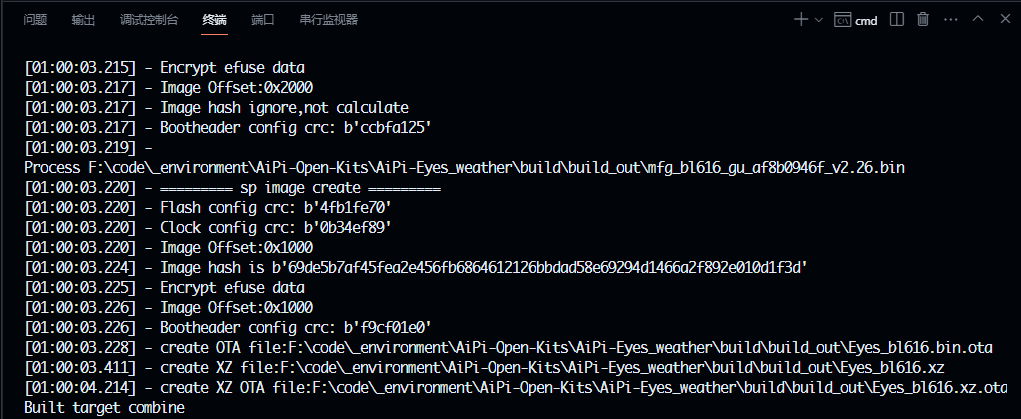Image resolution: width=1021 pixels, height=419 pixels.
Task: Switch to the 问题 tab
Action: click(x=35, y=20)
